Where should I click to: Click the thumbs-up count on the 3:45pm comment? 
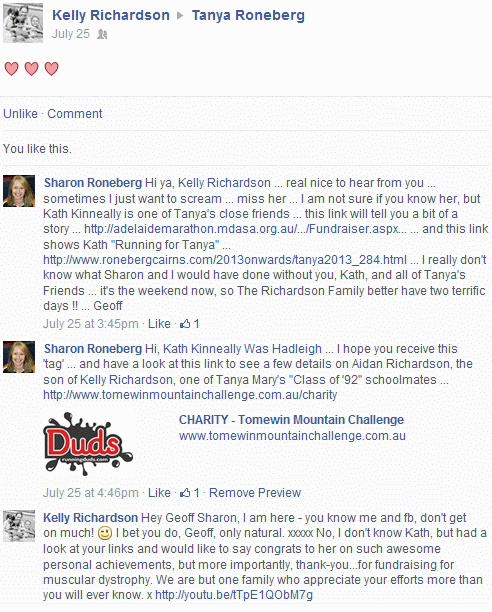pyautogui.click(x=190, y=324)
